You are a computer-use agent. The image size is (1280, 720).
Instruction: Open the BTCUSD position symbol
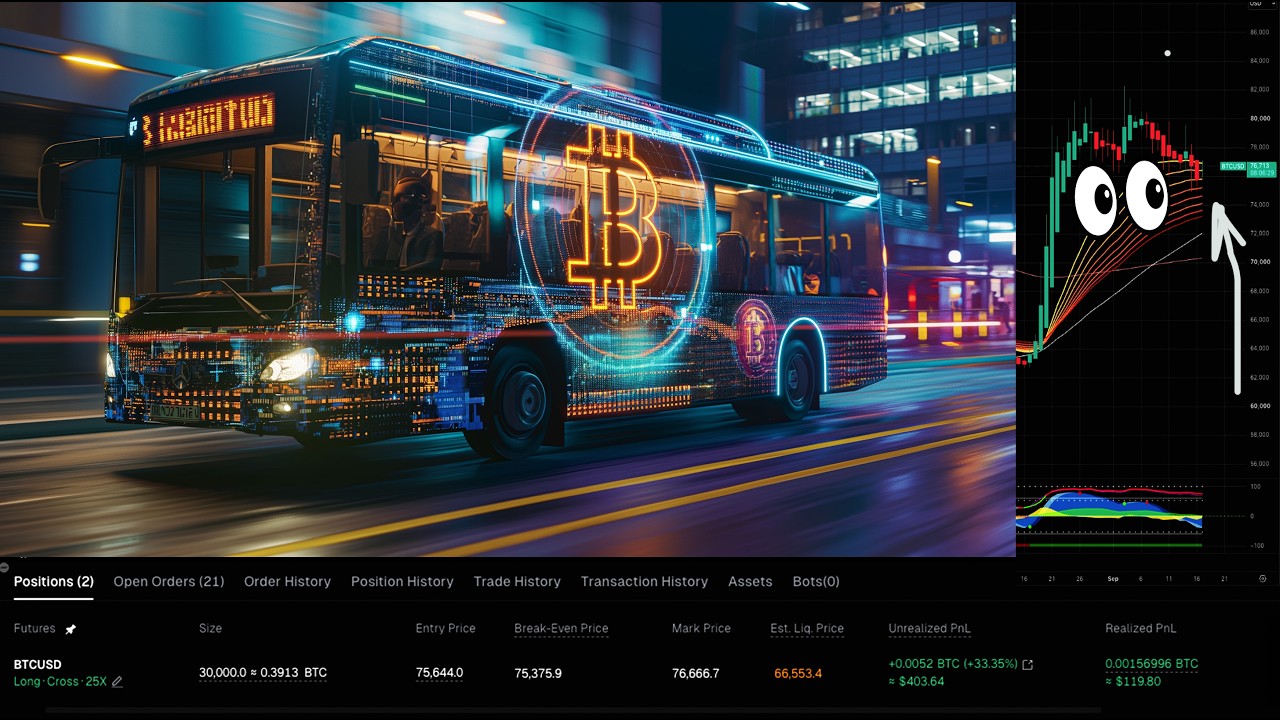pos(38,665)
